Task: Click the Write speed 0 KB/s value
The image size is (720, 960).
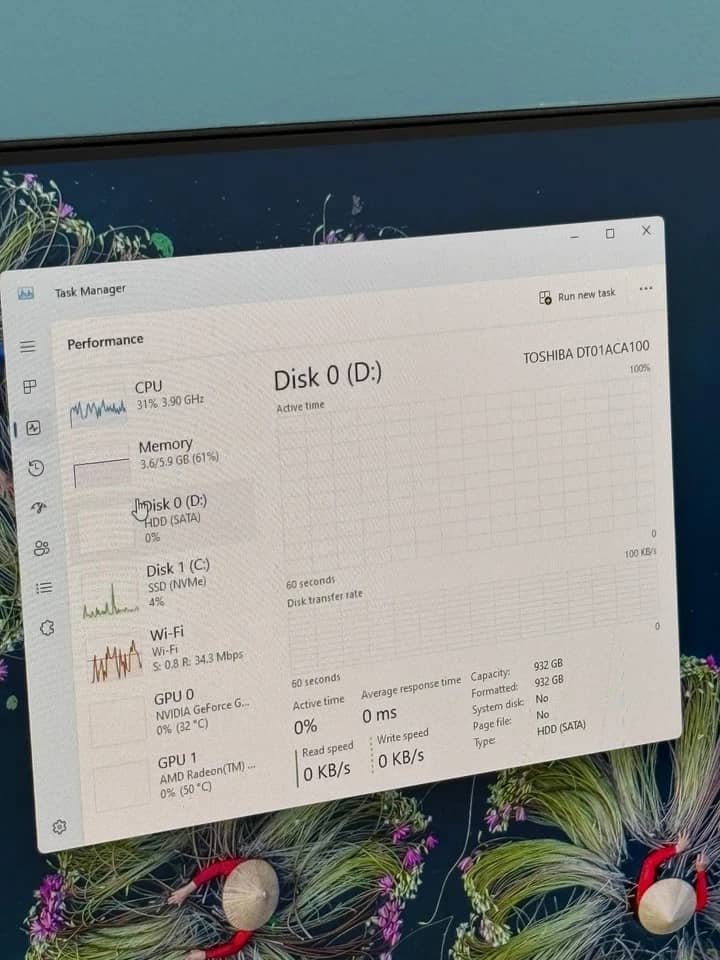Action: [x=401, y=759]
